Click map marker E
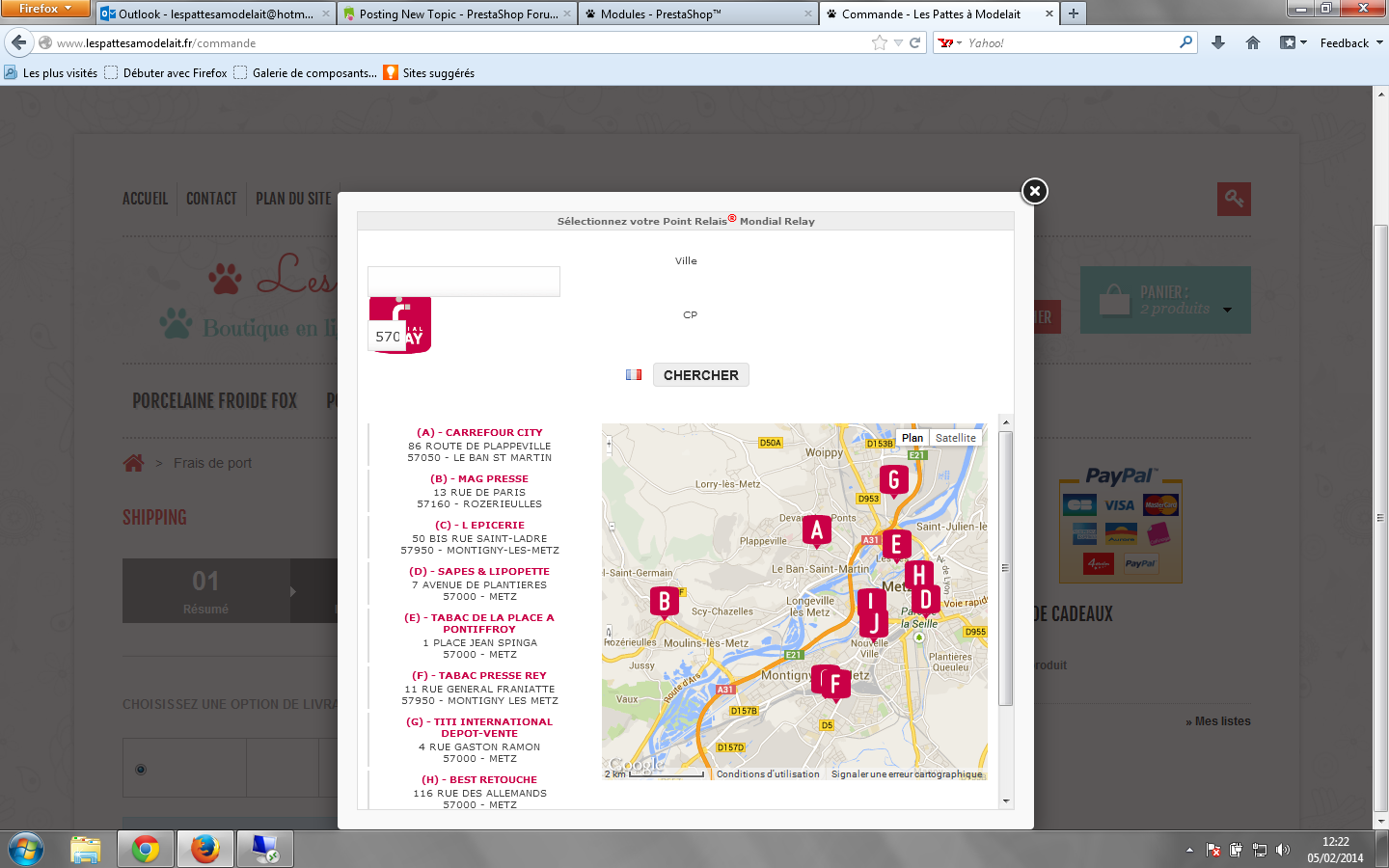The height and width of the screenshot is (868, 1389). pos(896,546)
